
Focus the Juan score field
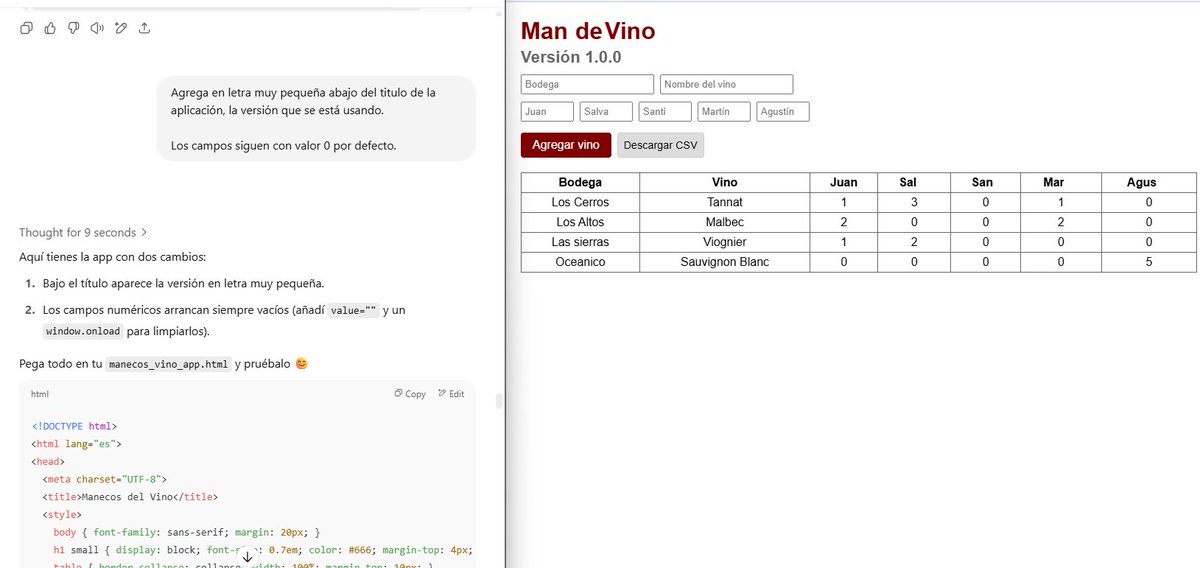click(547, 112)
